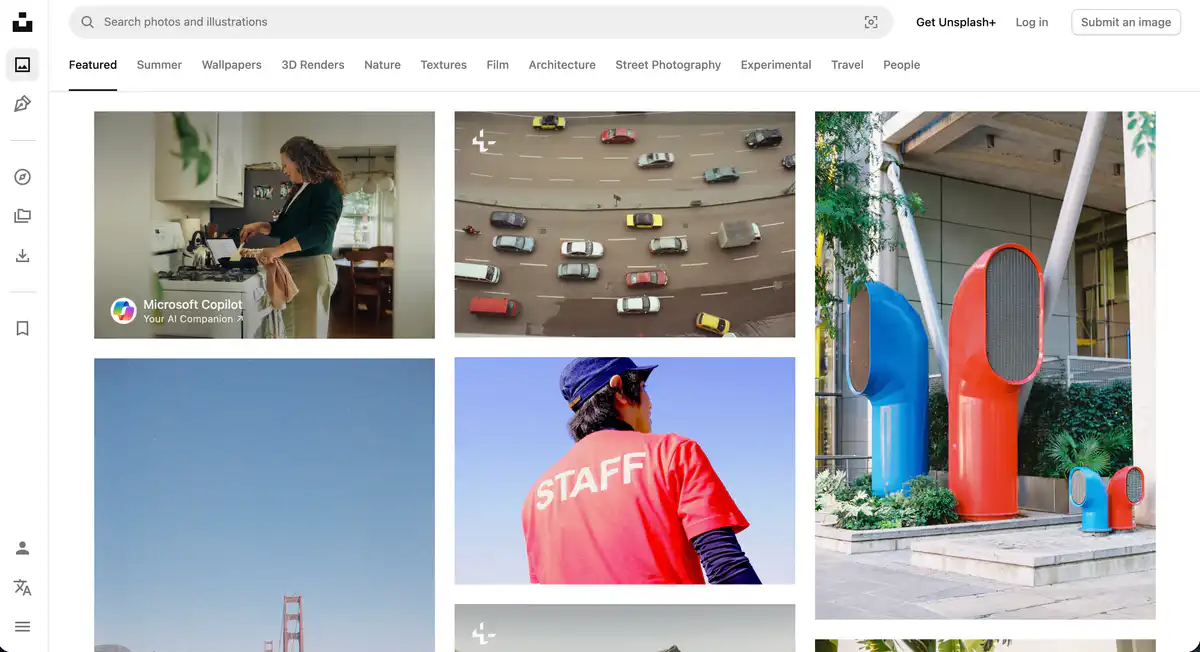Click the Submit an image button

1126,22
